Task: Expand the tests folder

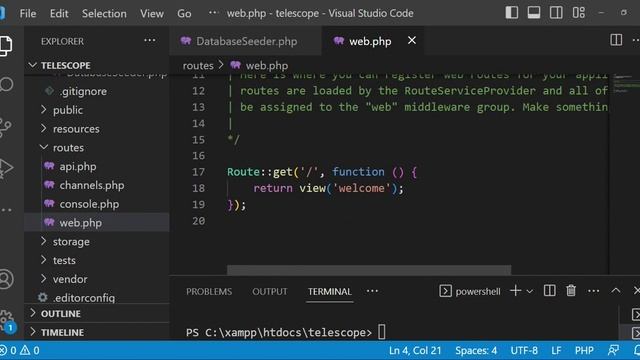Action: pos(97,260)
